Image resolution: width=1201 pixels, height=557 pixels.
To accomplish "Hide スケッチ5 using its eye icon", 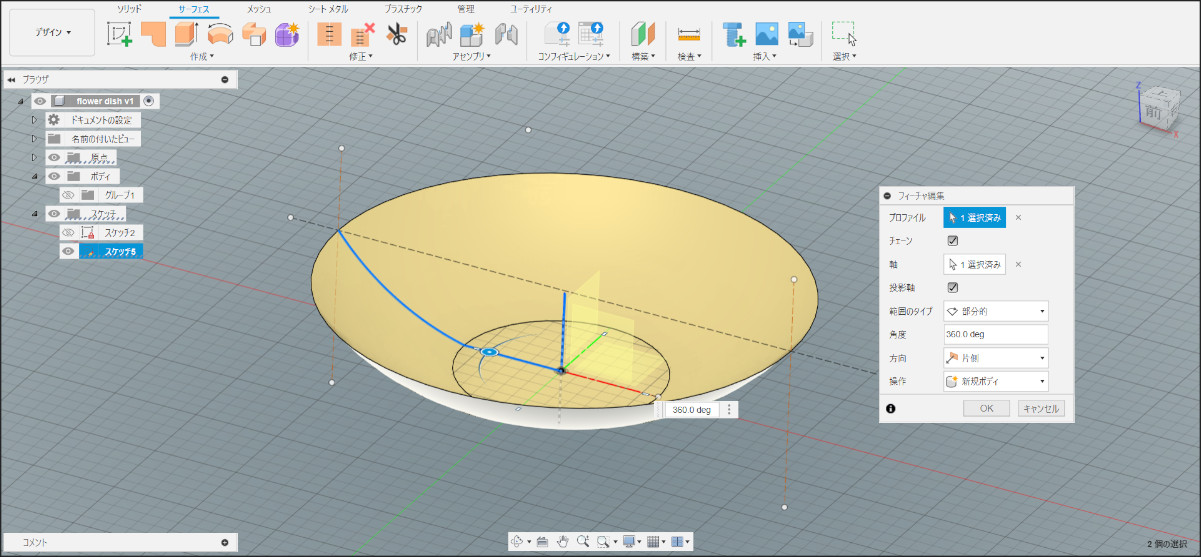I will coord(68,251).
